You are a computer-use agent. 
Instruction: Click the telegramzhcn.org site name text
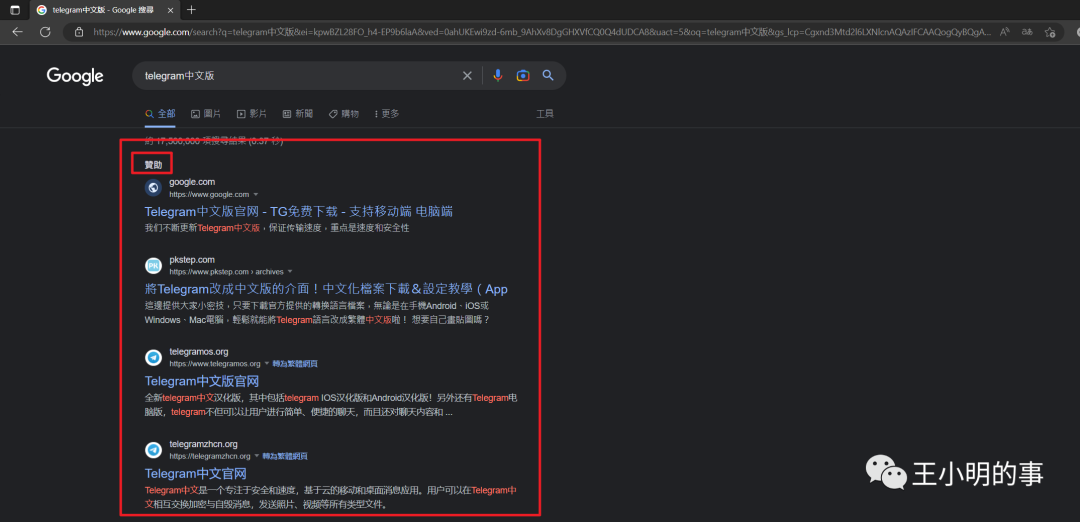click(x=203, y=444)
